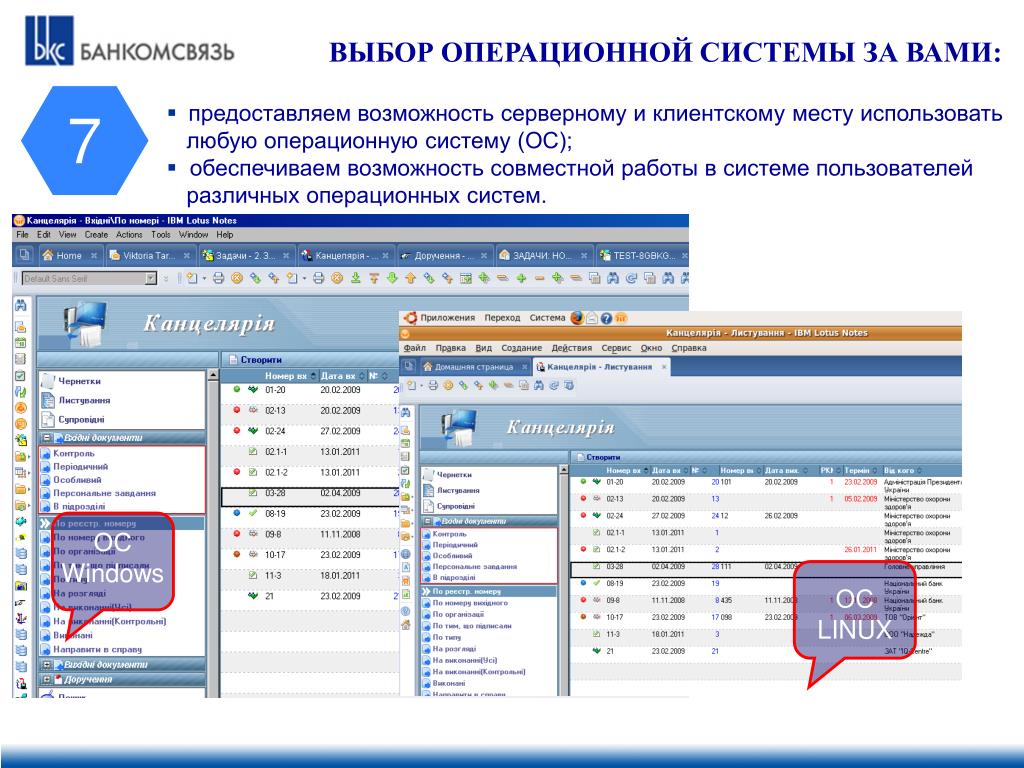This screenshot has height=768, width=1024.
Task: Click the globe icon in the Linux left sidebar
Action: (406, 554)
